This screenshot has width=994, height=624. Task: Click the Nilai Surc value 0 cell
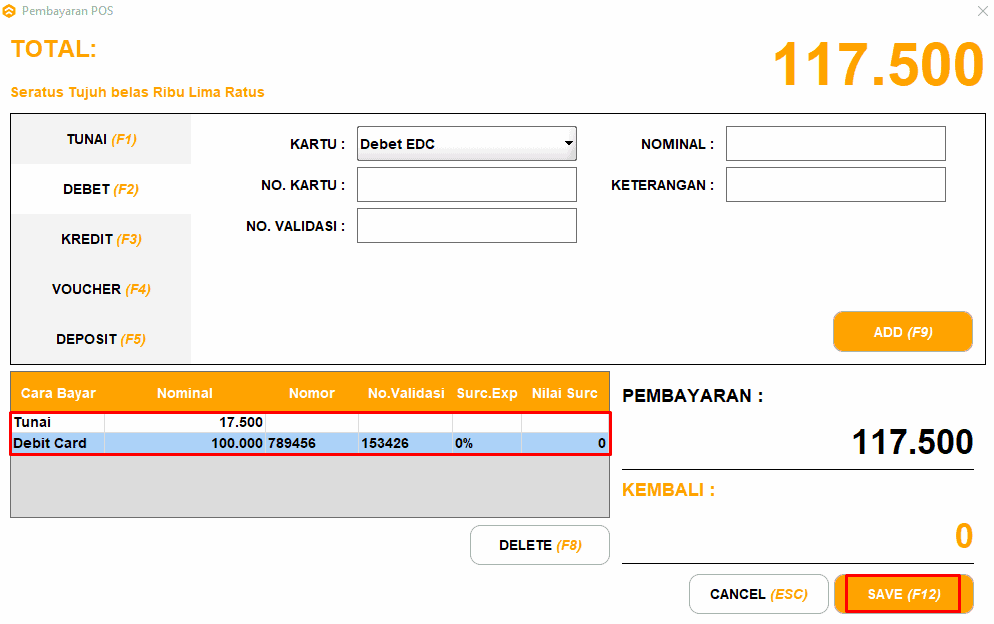point(565,443)
